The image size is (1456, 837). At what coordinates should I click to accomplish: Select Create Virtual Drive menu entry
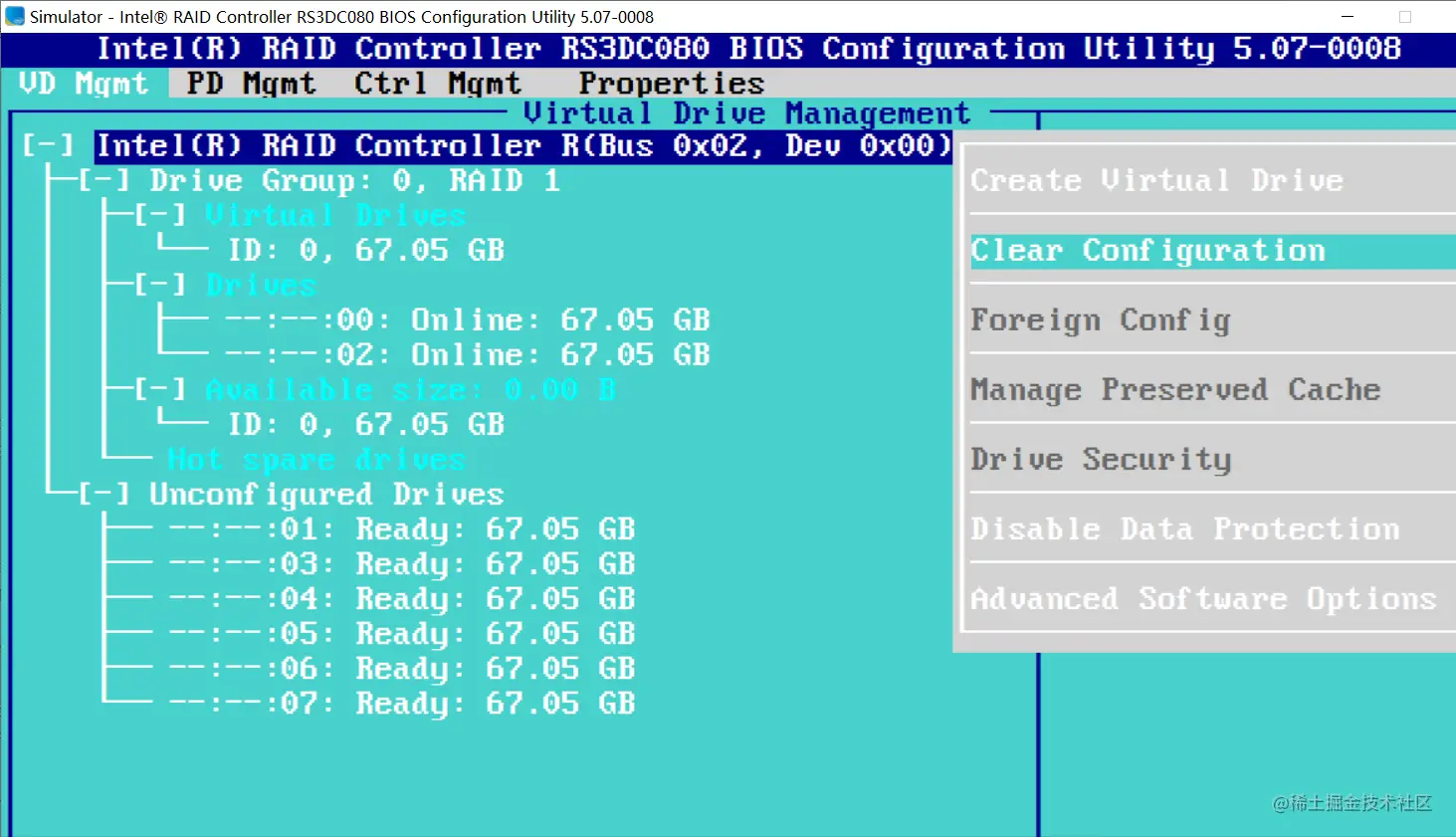pos(1156,180)
